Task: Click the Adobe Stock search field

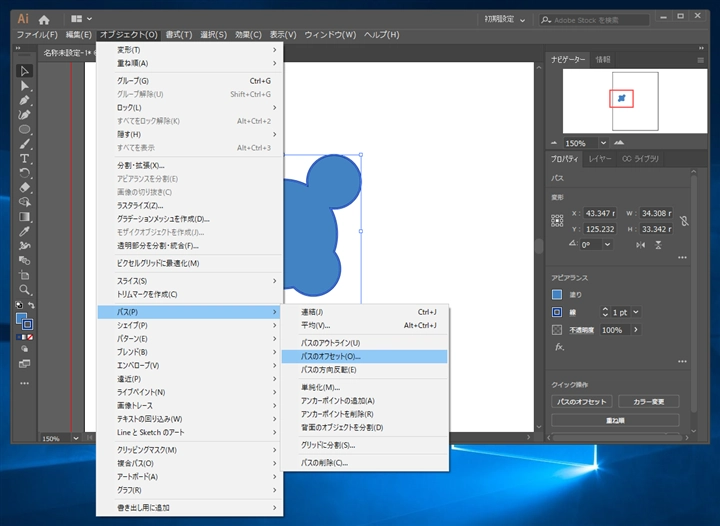Action: [x=595, y=20]
